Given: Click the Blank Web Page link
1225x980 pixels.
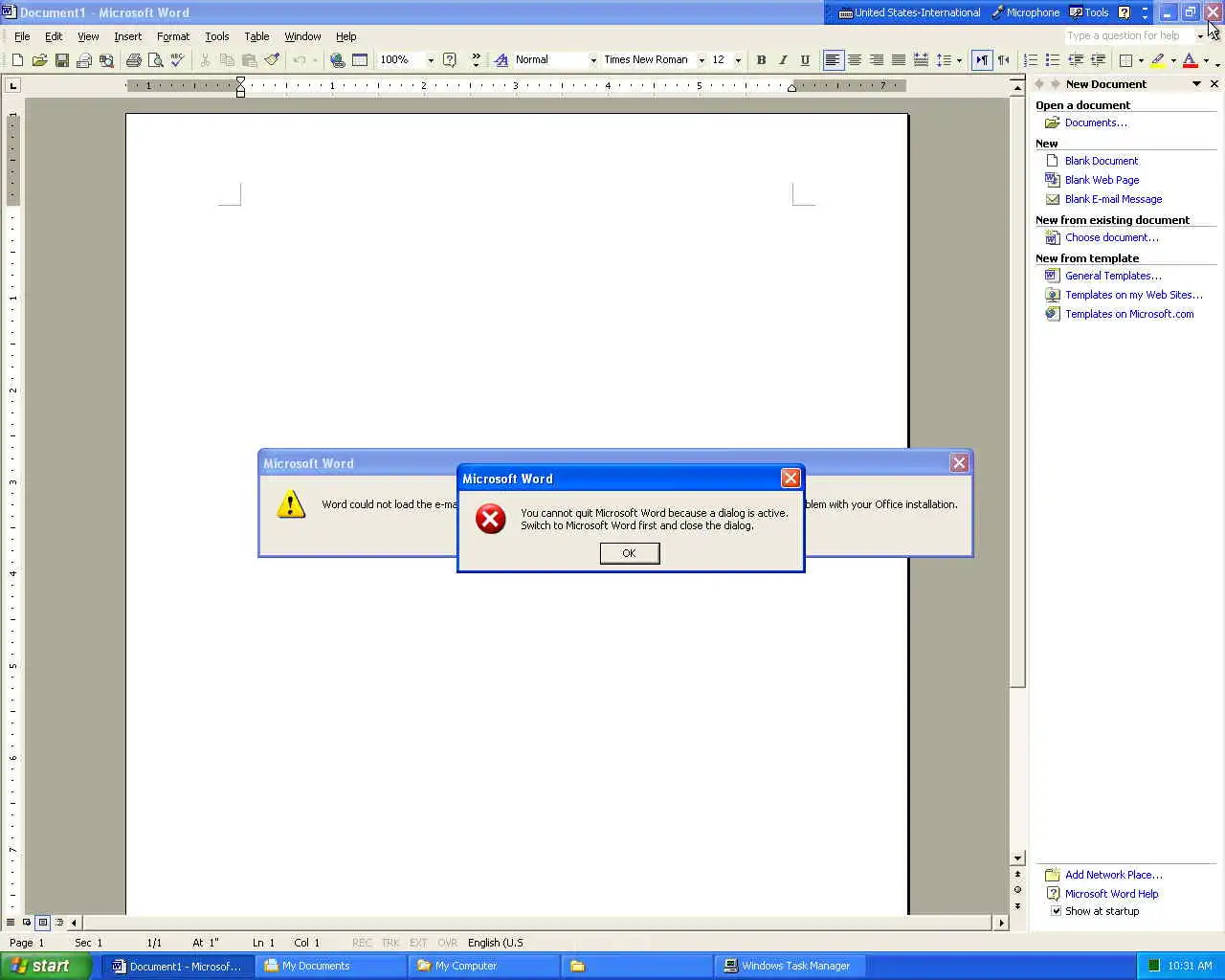Looking at the screenshot, I should [x=1102, y=180].
